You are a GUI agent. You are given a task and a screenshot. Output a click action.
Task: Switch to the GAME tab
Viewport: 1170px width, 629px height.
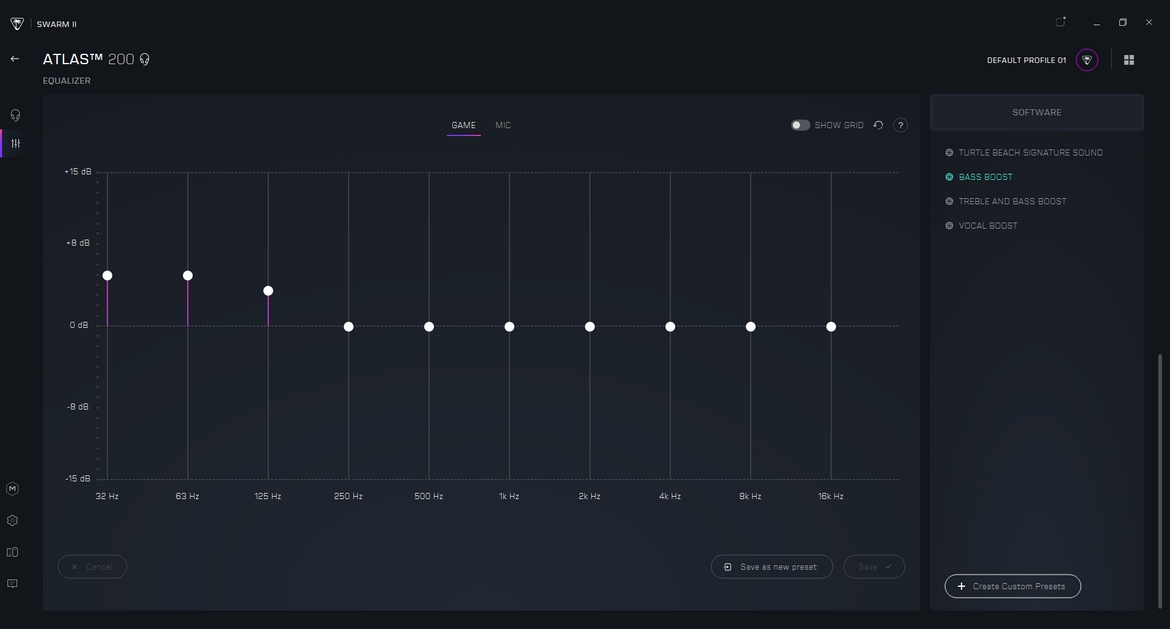pyautogui.click(x=463, y=125)
